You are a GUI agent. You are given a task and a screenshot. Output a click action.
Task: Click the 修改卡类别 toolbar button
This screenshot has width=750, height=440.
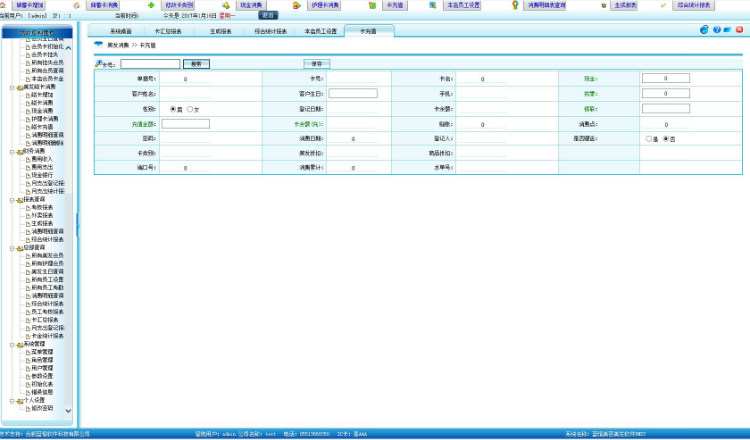pos(179,5)
